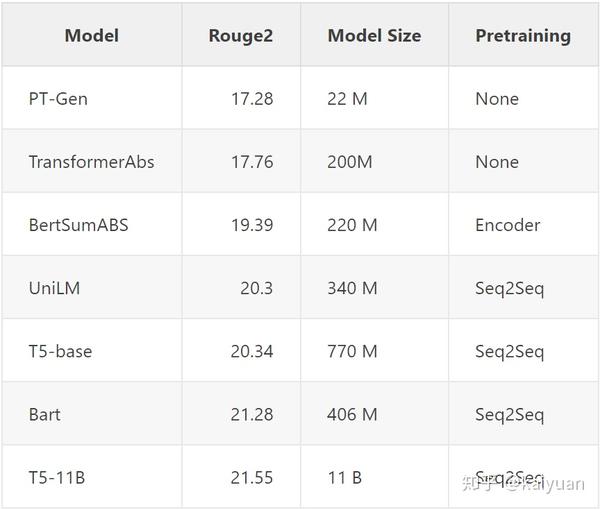Click the Model Size column header
Viewport: 600px width, 510px height.
(x=374, y=36)
